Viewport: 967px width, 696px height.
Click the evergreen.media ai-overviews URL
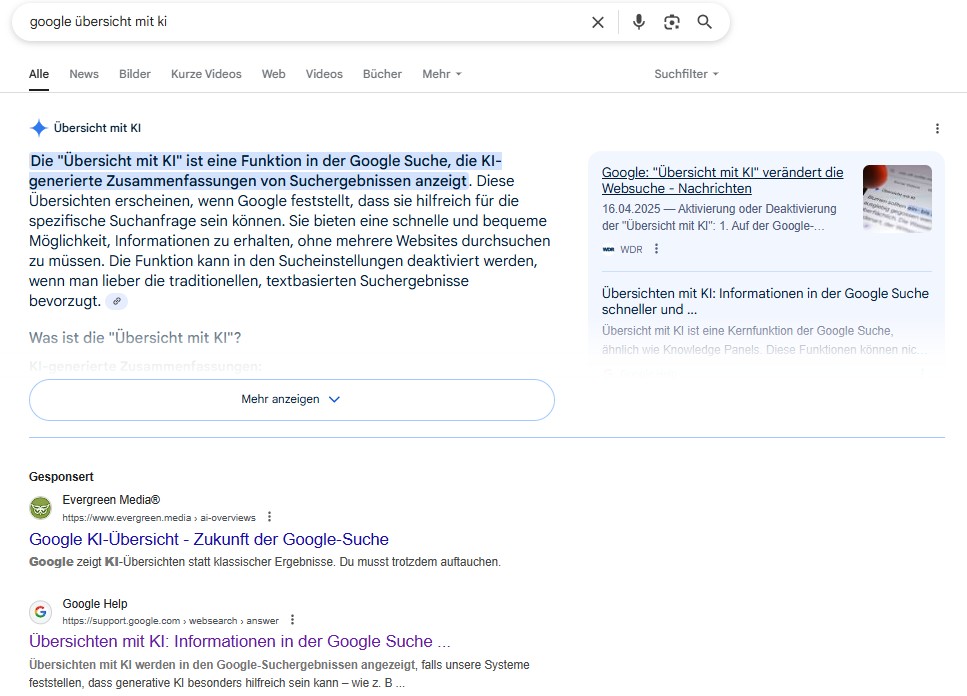[158, 518]
